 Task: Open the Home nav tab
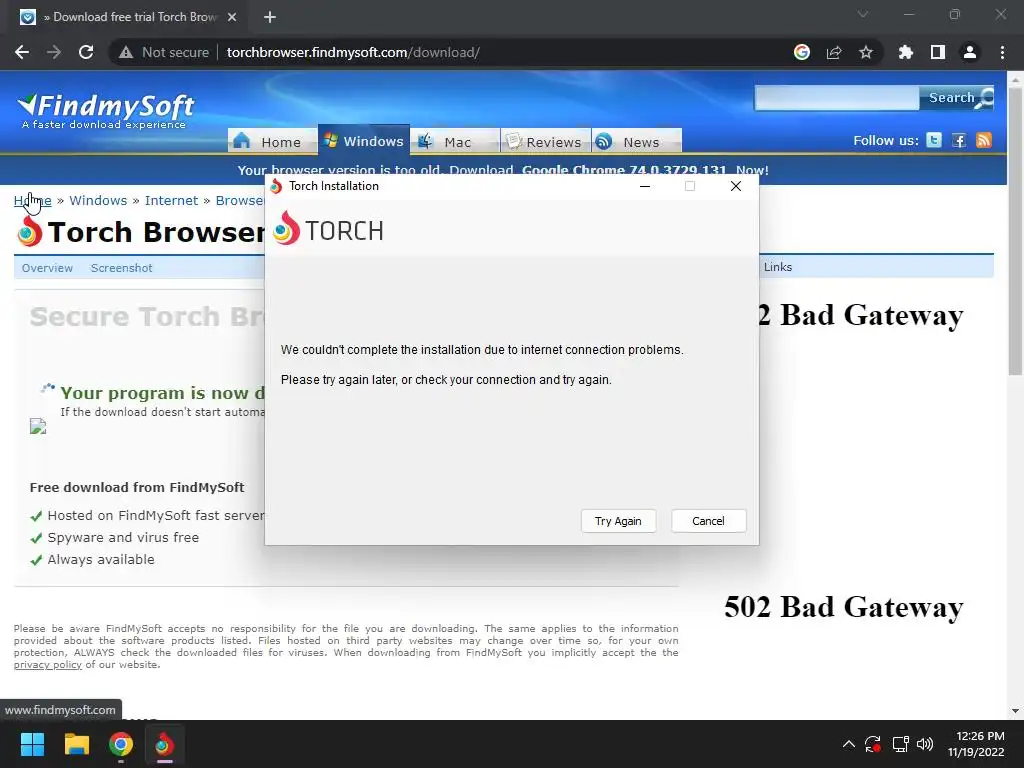point(272,141)
